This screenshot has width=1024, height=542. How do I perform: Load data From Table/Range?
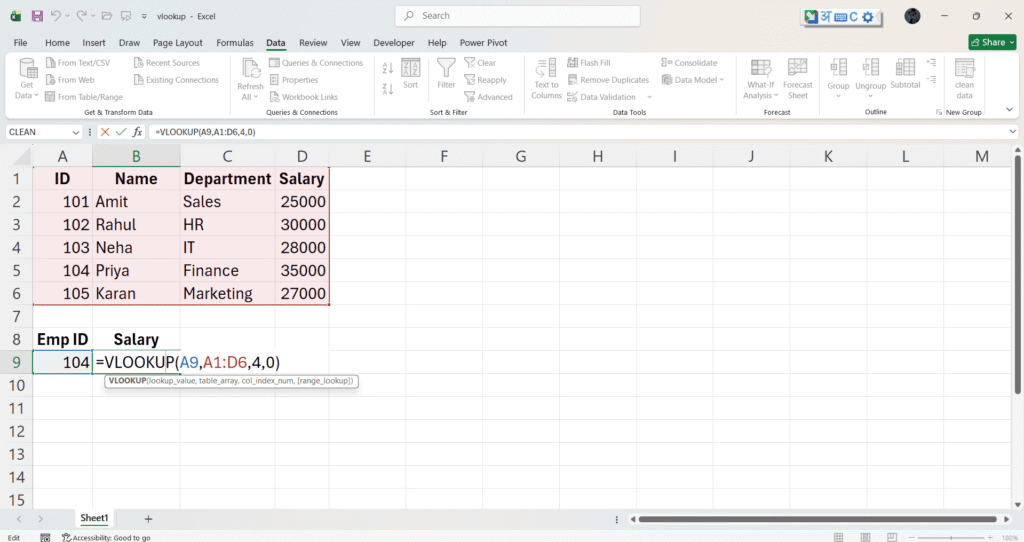tap(84, 97)
